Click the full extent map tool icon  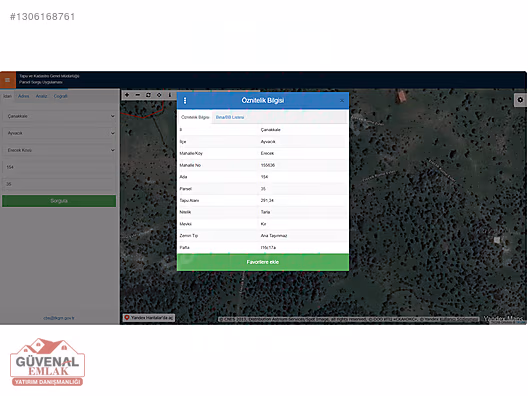coord(148,95)
